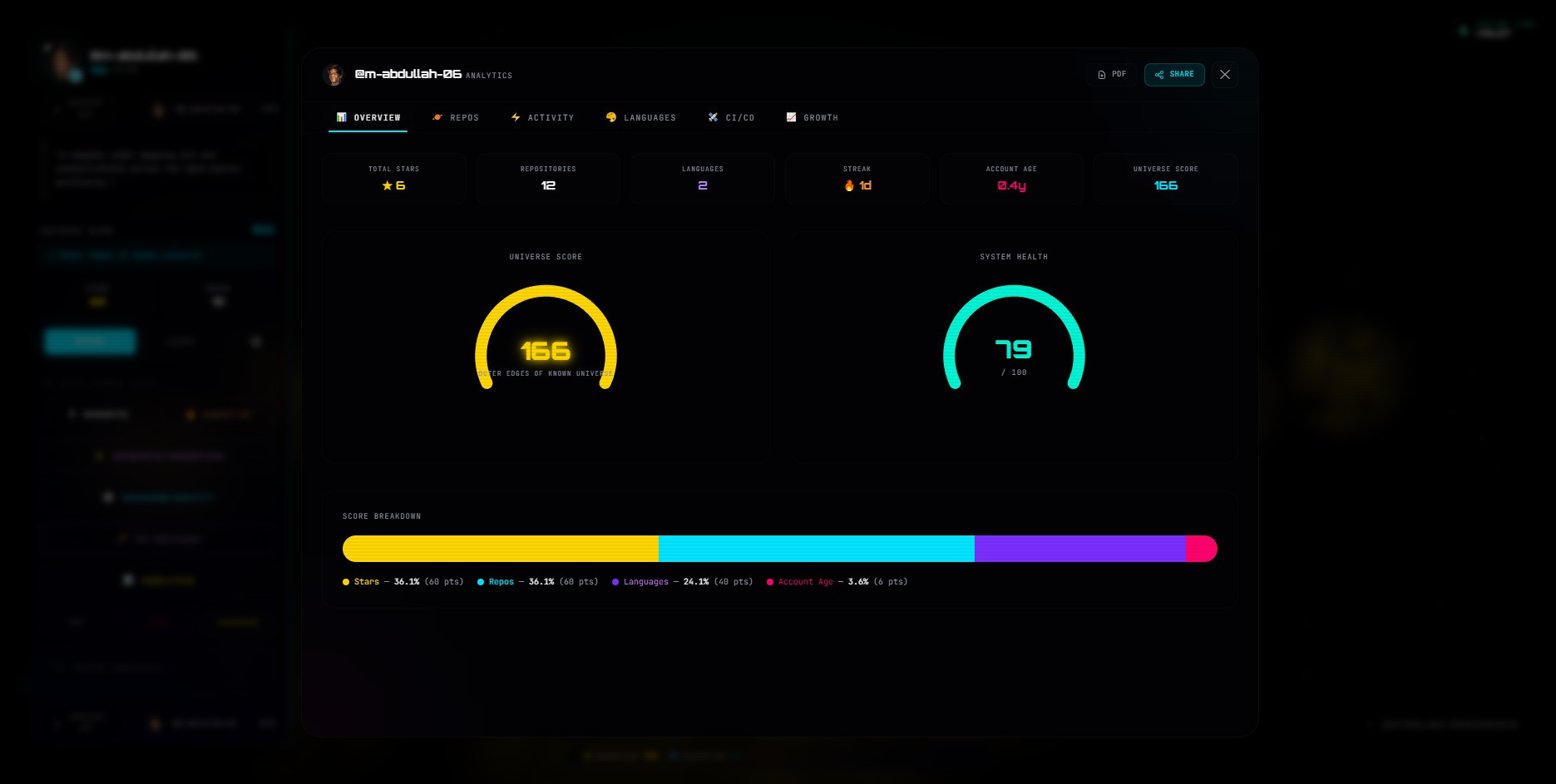The height and width of the screenshot is (784, 1556).
Task: Click the Languages 24.1% legend entry
Action: [x=683, y=582]
